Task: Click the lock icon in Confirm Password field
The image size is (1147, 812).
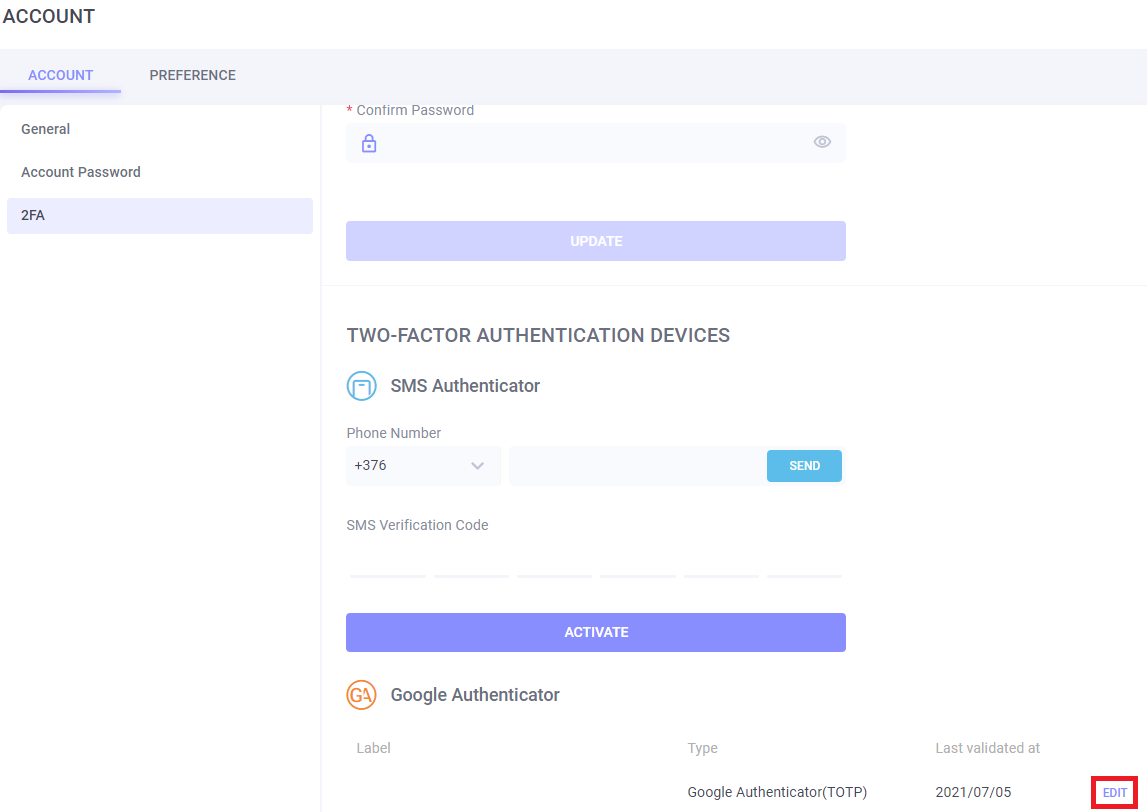Action: coord(369,144)
